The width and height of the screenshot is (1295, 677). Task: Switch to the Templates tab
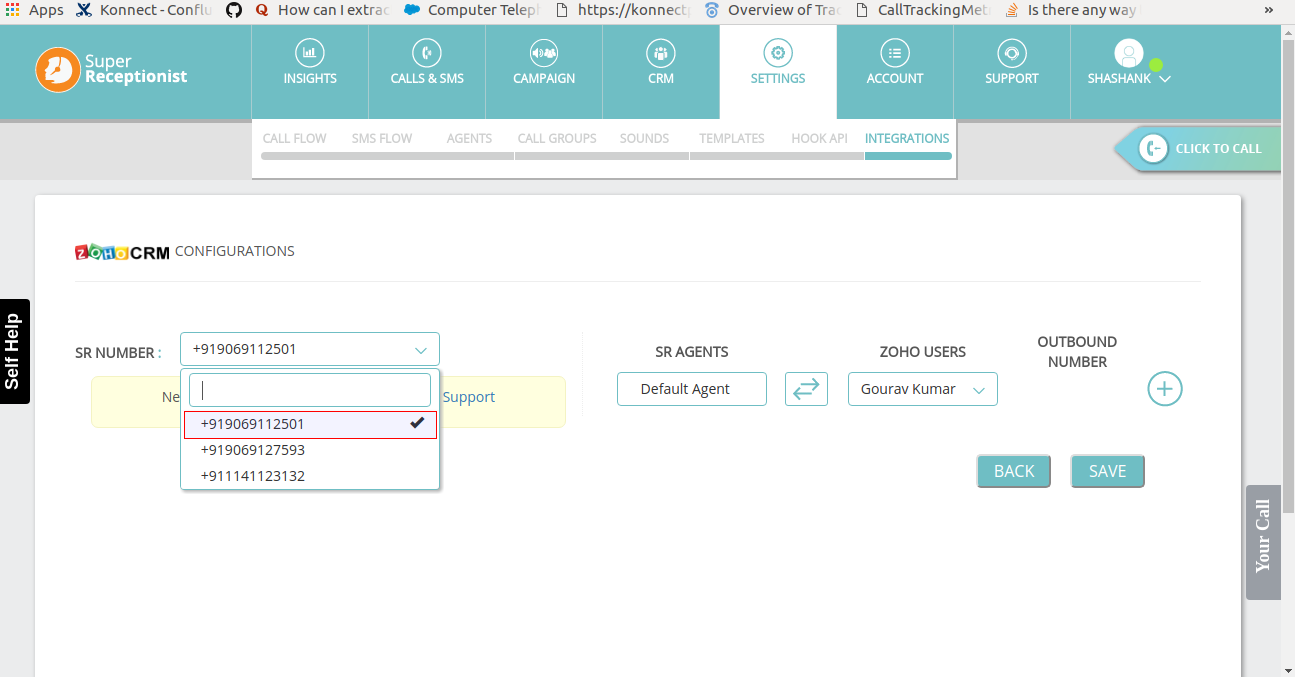[732, 138]
